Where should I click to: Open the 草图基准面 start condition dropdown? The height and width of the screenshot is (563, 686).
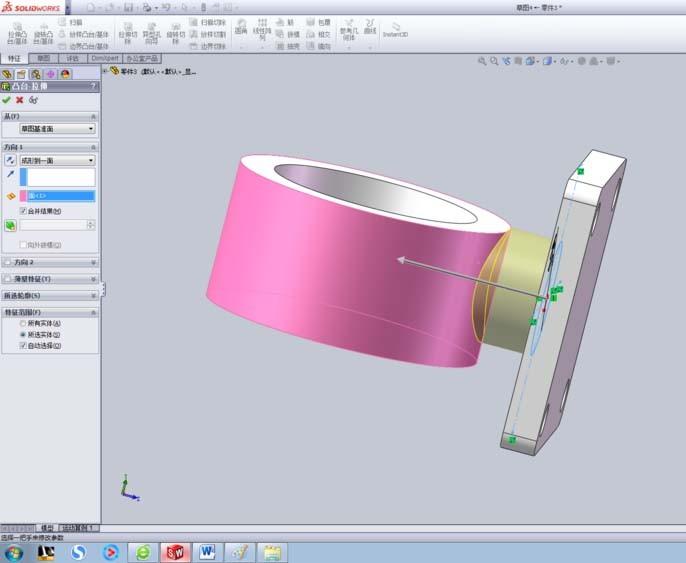point(57,129)
